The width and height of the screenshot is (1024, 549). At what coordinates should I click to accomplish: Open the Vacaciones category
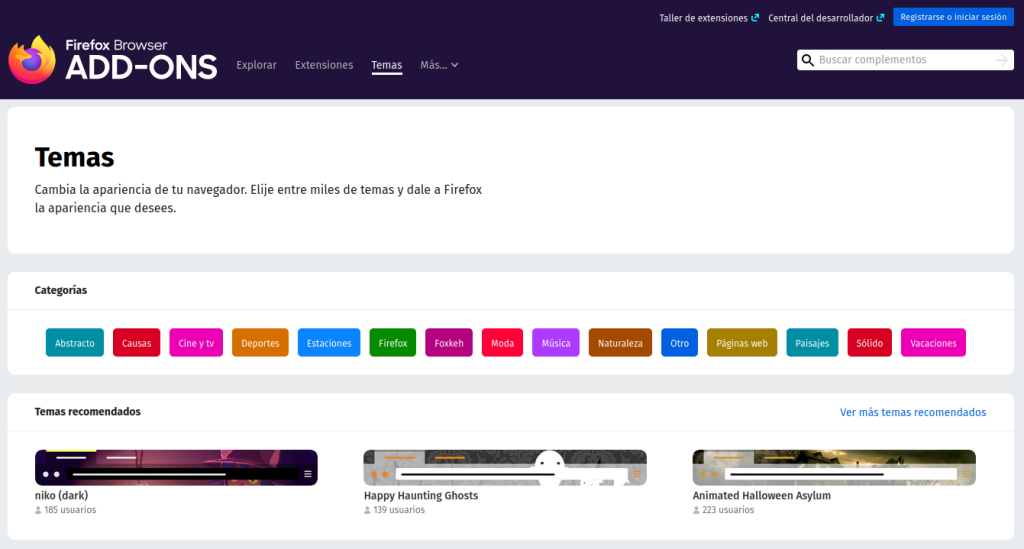coord(933,343)
